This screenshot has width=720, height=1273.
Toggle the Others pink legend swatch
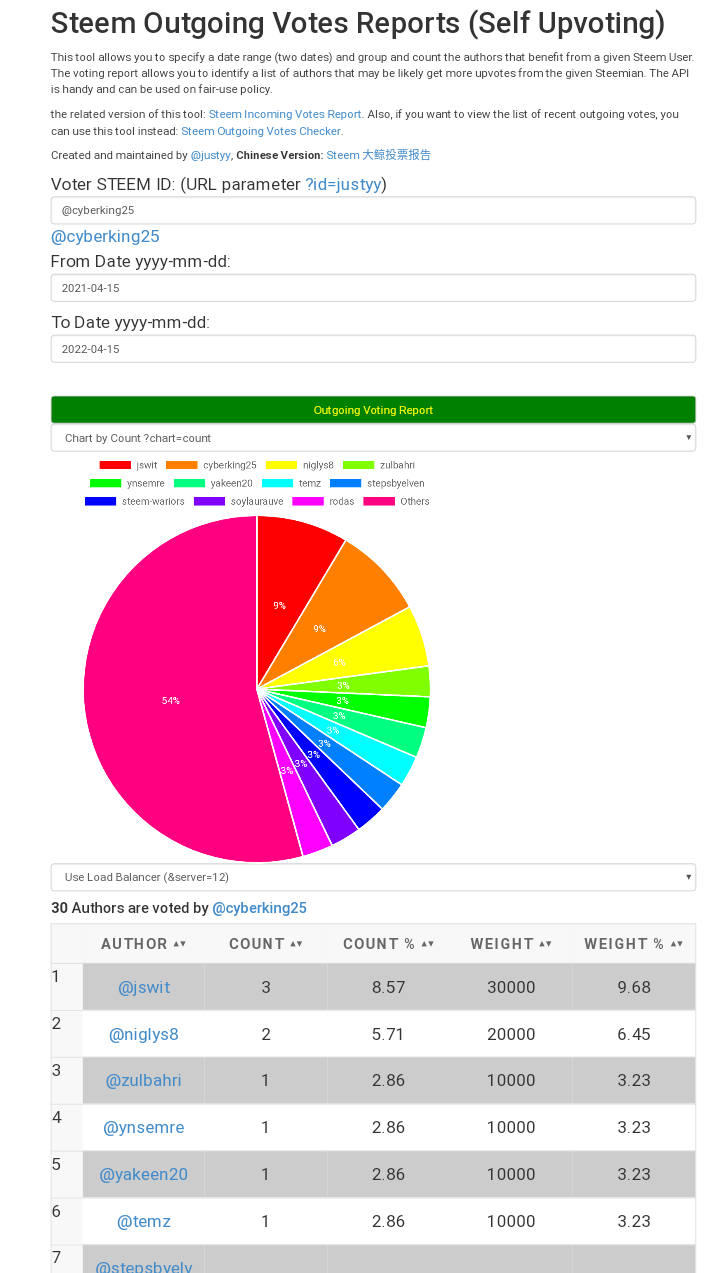click(379, 501)
